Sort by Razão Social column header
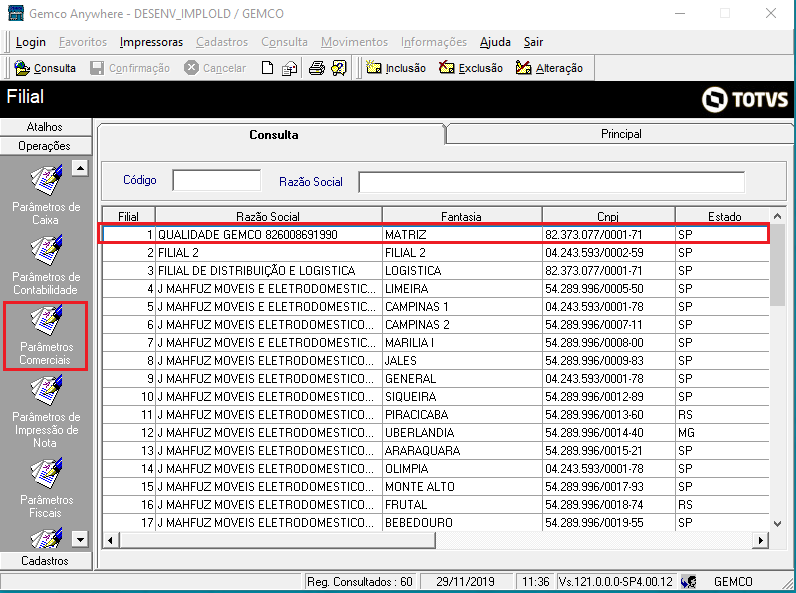 (x=268, y=216)
